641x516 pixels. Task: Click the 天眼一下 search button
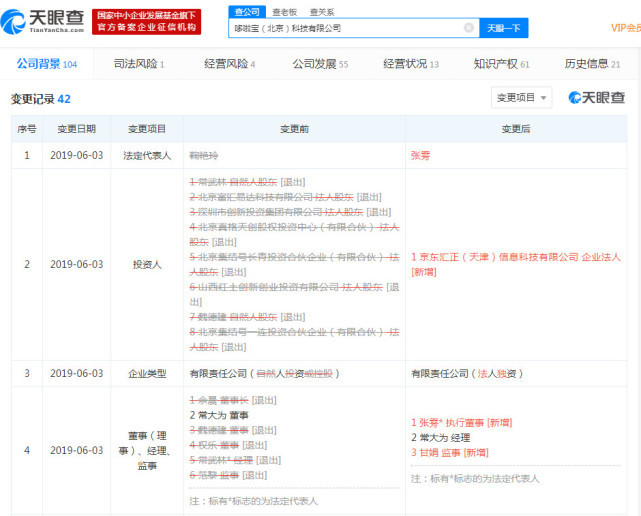coord(504,28)
